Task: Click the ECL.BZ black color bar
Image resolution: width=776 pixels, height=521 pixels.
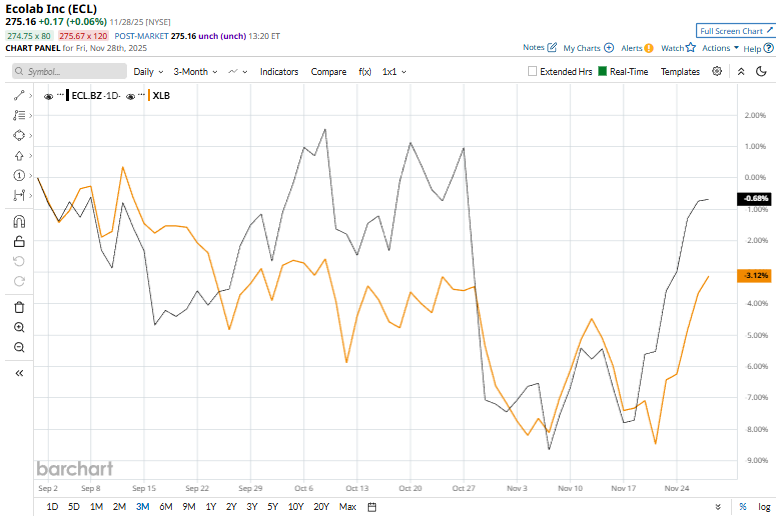Action: (x=67, y=95)
